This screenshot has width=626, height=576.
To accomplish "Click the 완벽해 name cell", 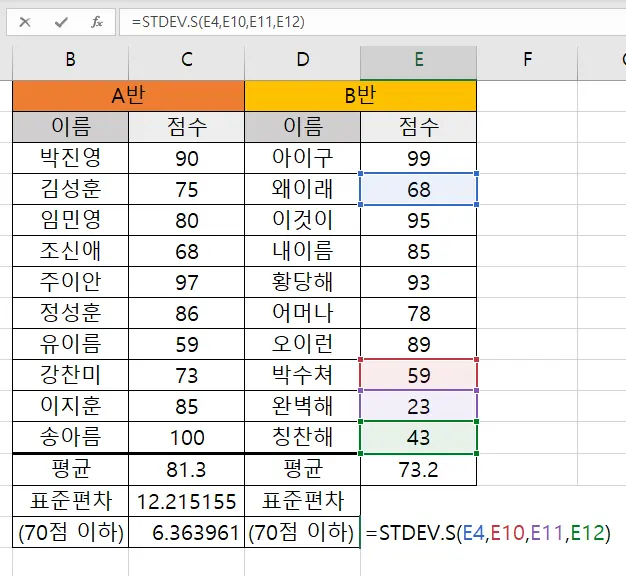I will coord(303,406).
